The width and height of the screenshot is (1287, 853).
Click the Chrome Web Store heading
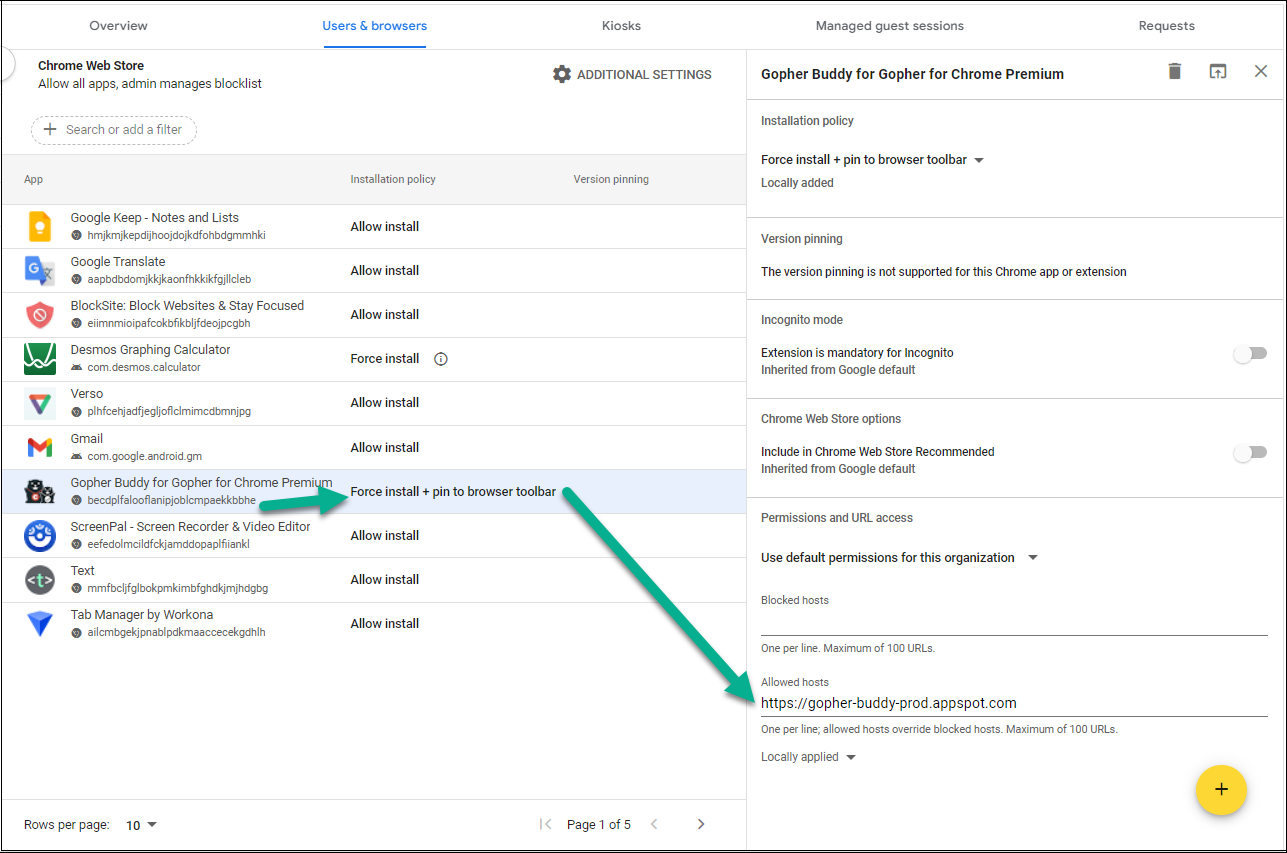pos(91,66)
